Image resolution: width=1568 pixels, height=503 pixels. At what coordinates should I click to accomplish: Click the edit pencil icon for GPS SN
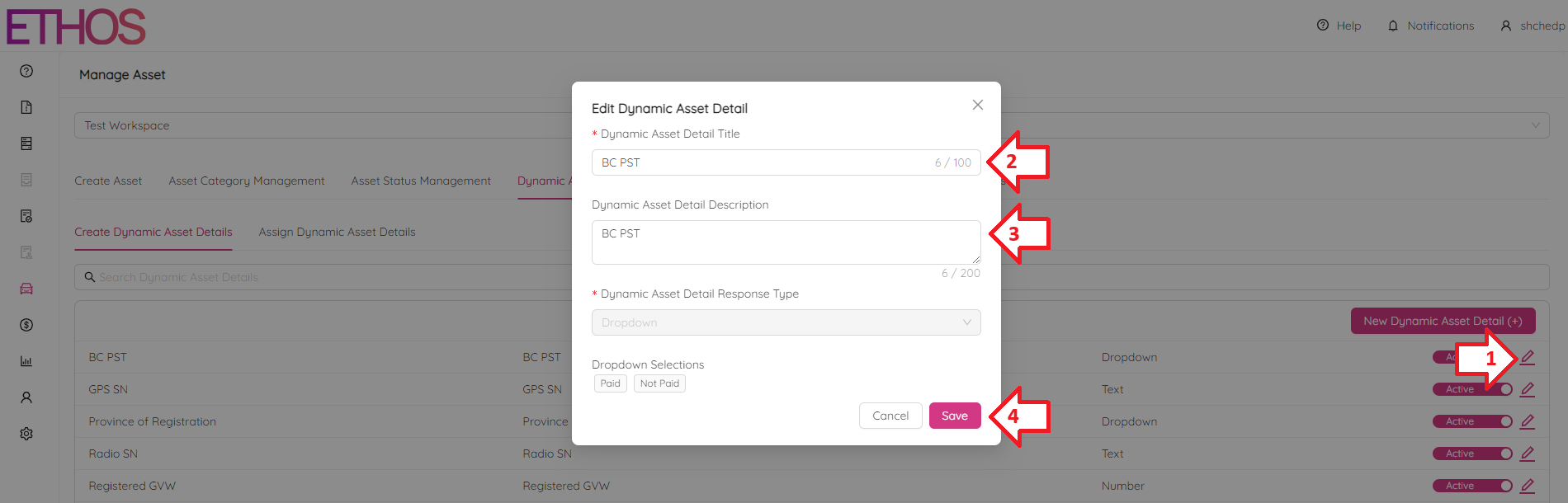[1528, 388]
